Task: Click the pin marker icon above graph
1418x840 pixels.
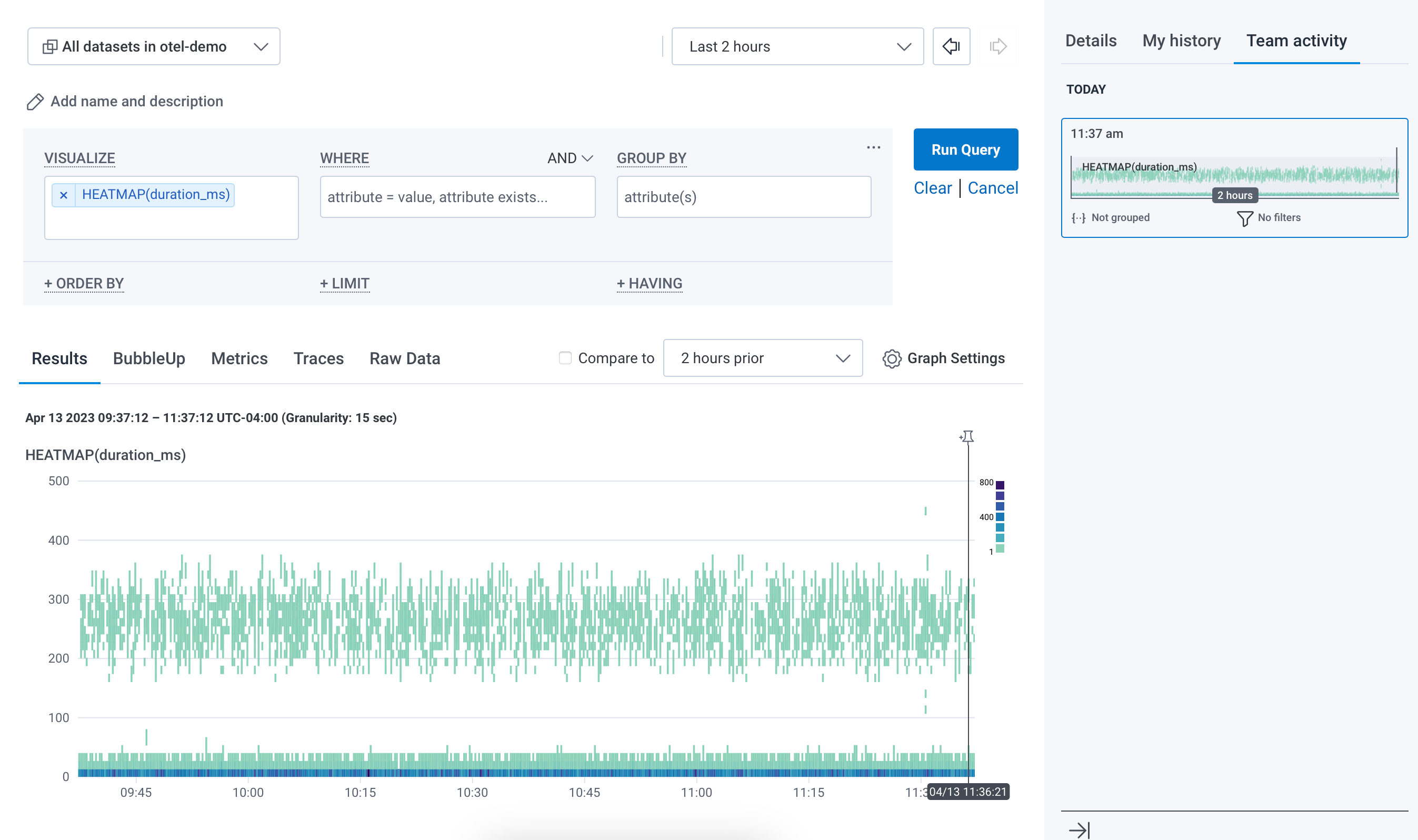Action: coord(967,436)
